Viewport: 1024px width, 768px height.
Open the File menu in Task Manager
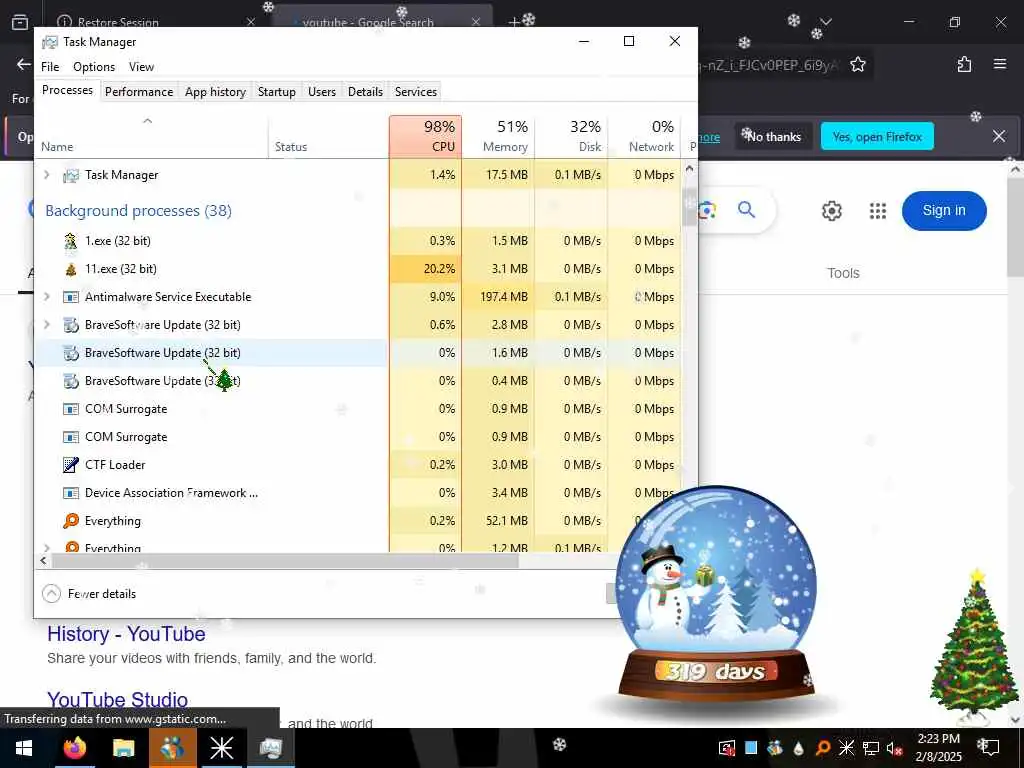(x=50, y=67)
